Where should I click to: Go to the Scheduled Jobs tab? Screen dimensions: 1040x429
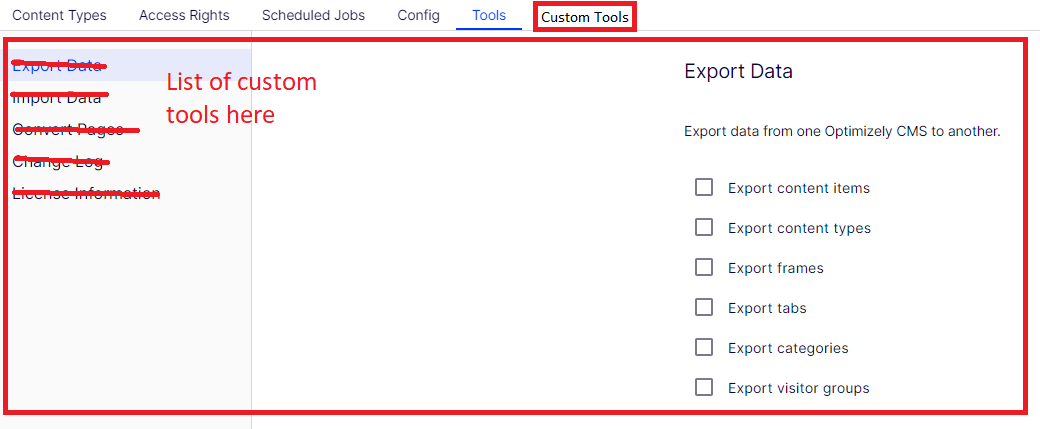(x=313, y=15)
